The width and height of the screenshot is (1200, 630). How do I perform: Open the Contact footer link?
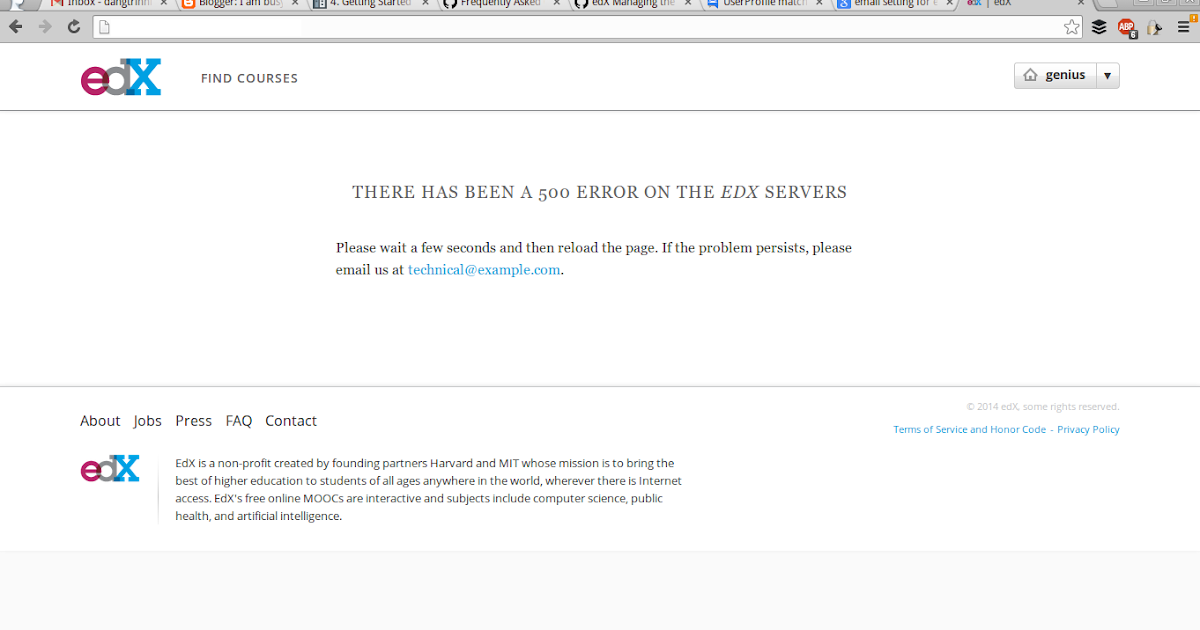(291, 421)
